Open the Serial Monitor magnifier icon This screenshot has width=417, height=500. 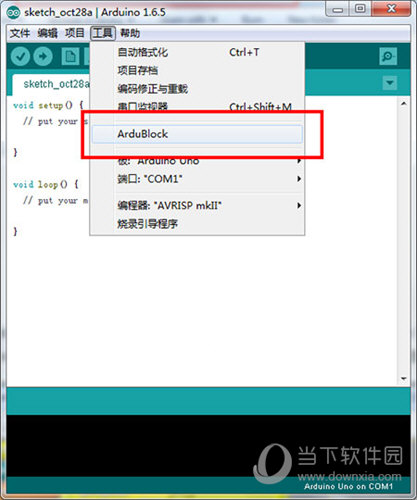pyautogui.click(x=388, y=56)
